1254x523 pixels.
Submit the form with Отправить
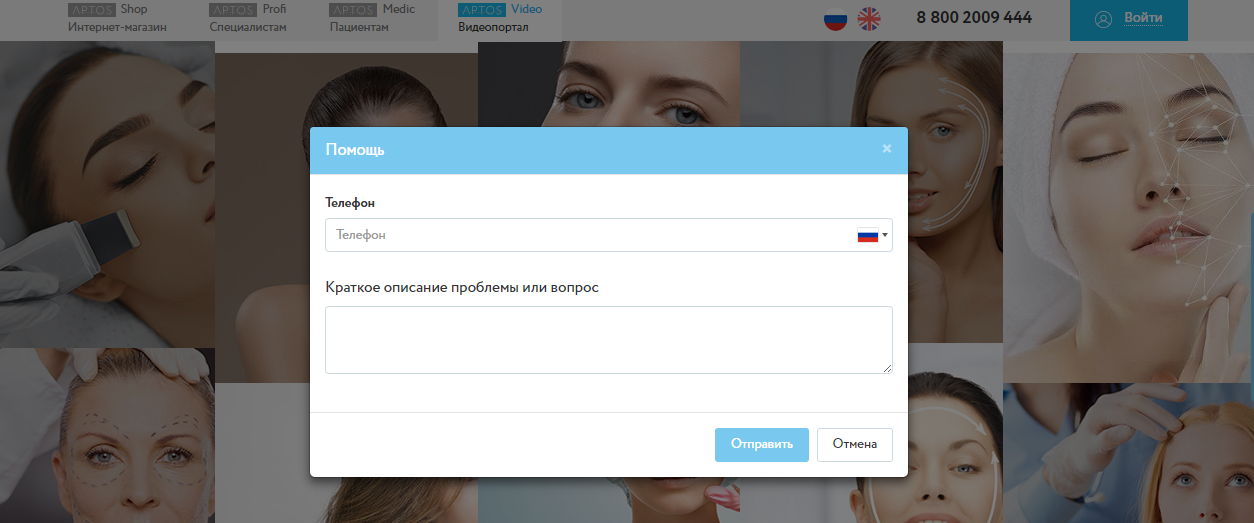pos(762,445)
